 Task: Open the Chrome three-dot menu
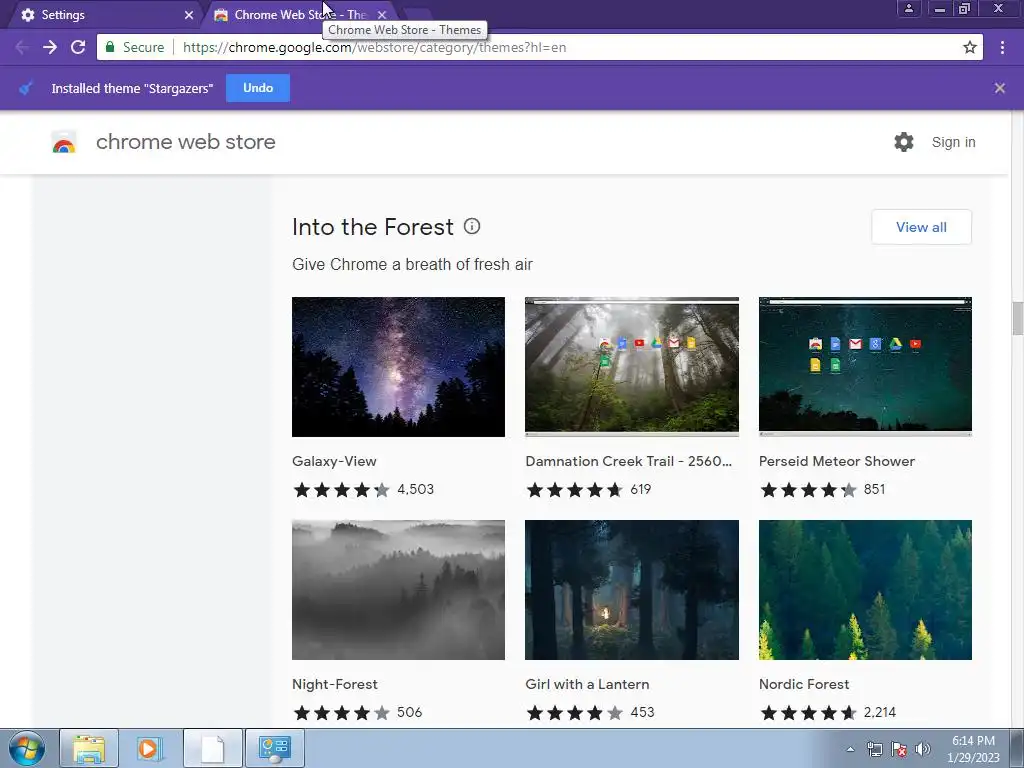tap(1002, 47)
